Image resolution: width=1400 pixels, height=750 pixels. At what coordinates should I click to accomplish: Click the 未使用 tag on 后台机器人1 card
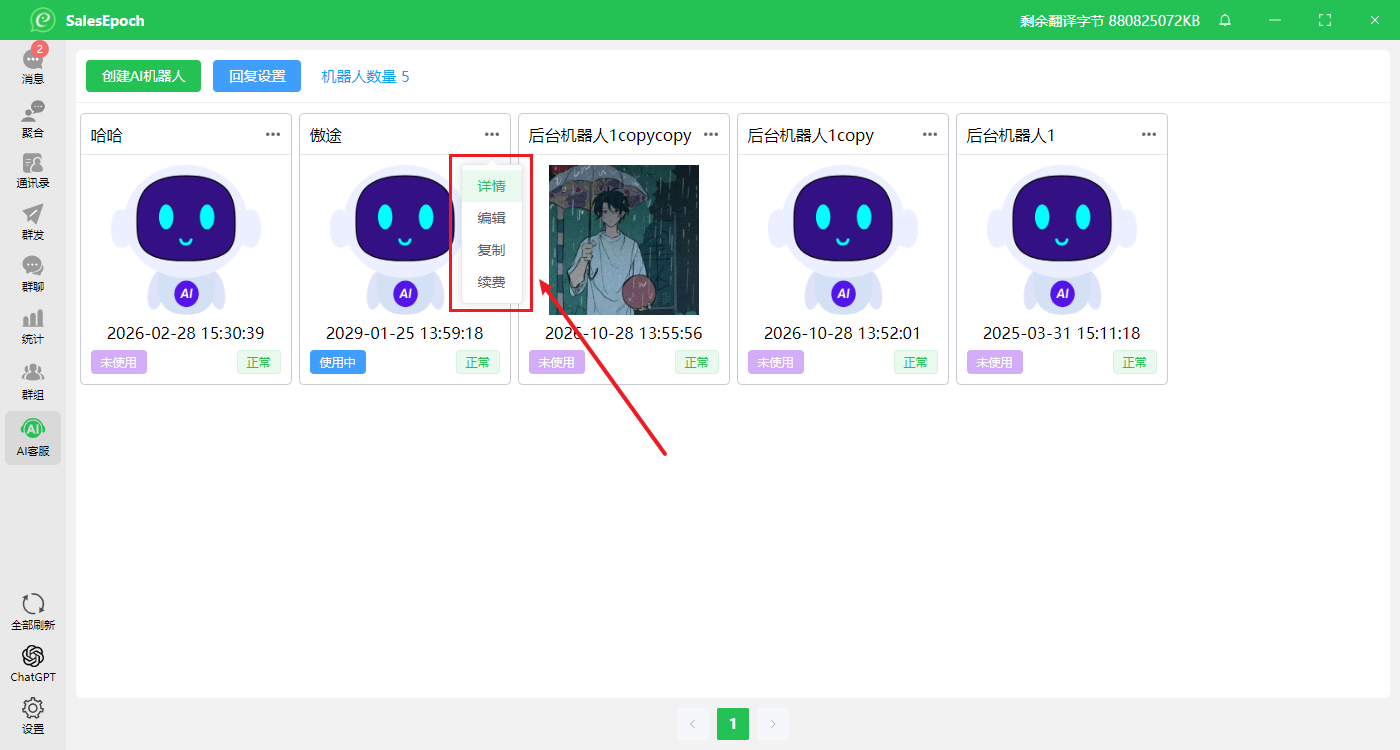click(995, 362)
